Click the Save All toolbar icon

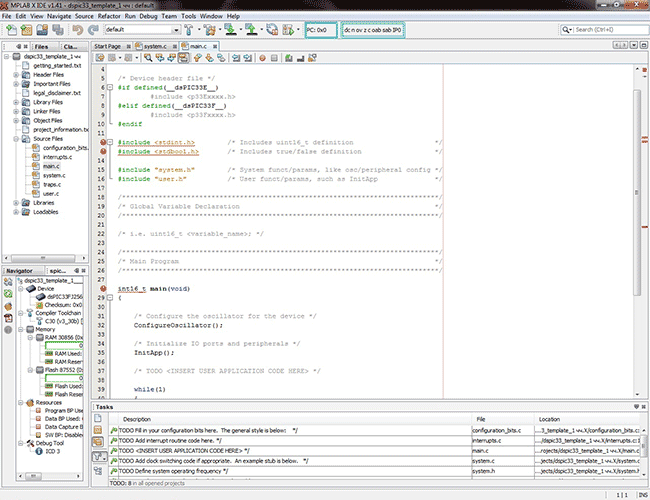[58, 30]
